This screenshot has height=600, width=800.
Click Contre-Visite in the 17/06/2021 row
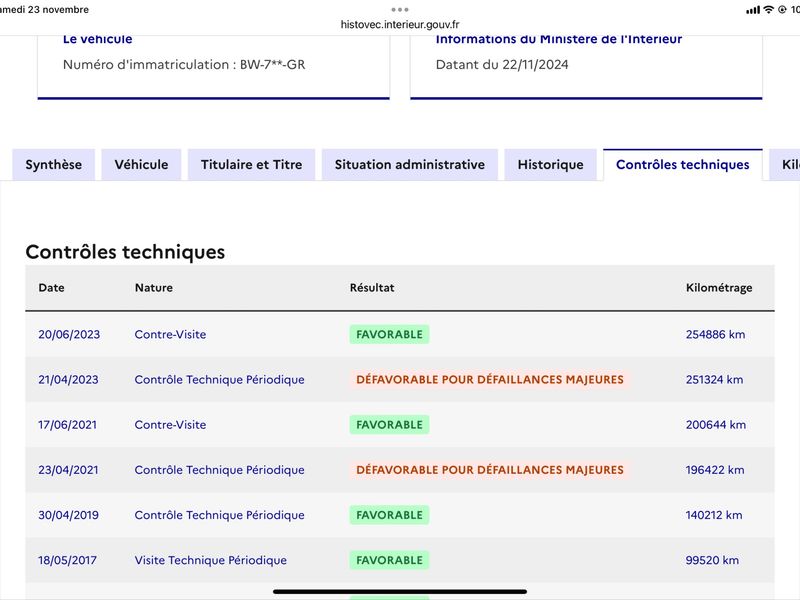coord(170,424)
